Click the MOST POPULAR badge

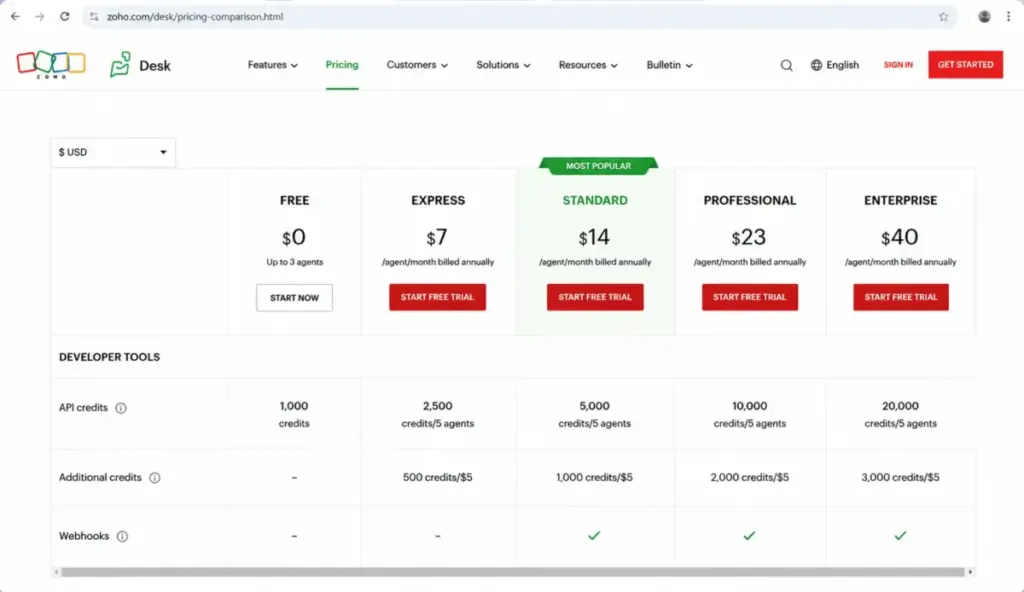click(598, 166)
